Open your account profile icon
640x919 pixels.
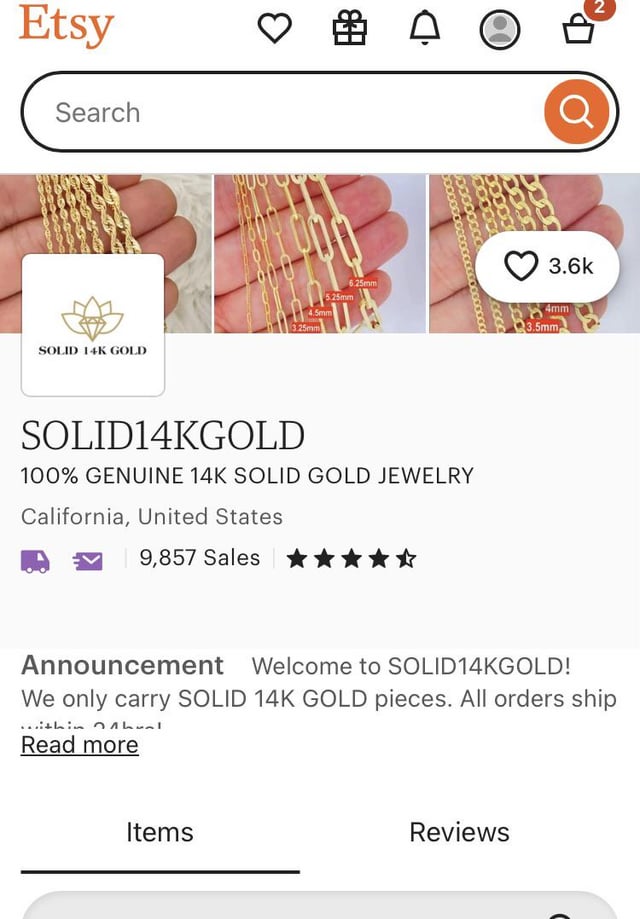(x=500, y=30)
